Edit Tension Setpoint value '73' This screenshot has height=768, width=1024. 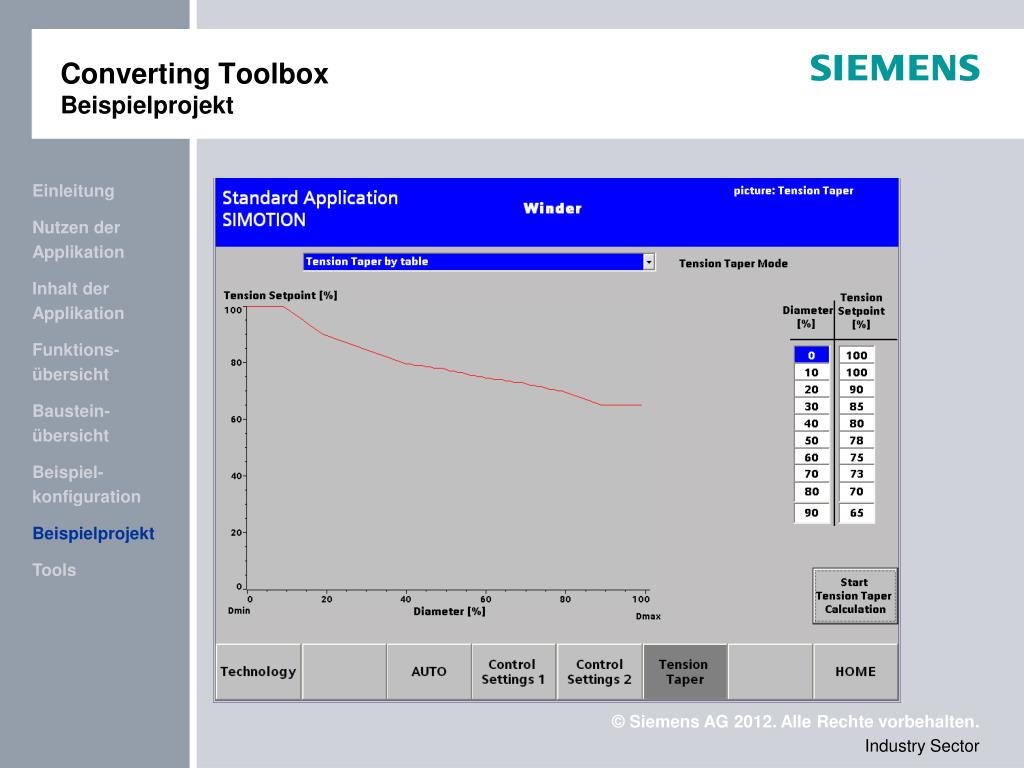(x=856, y=473)
